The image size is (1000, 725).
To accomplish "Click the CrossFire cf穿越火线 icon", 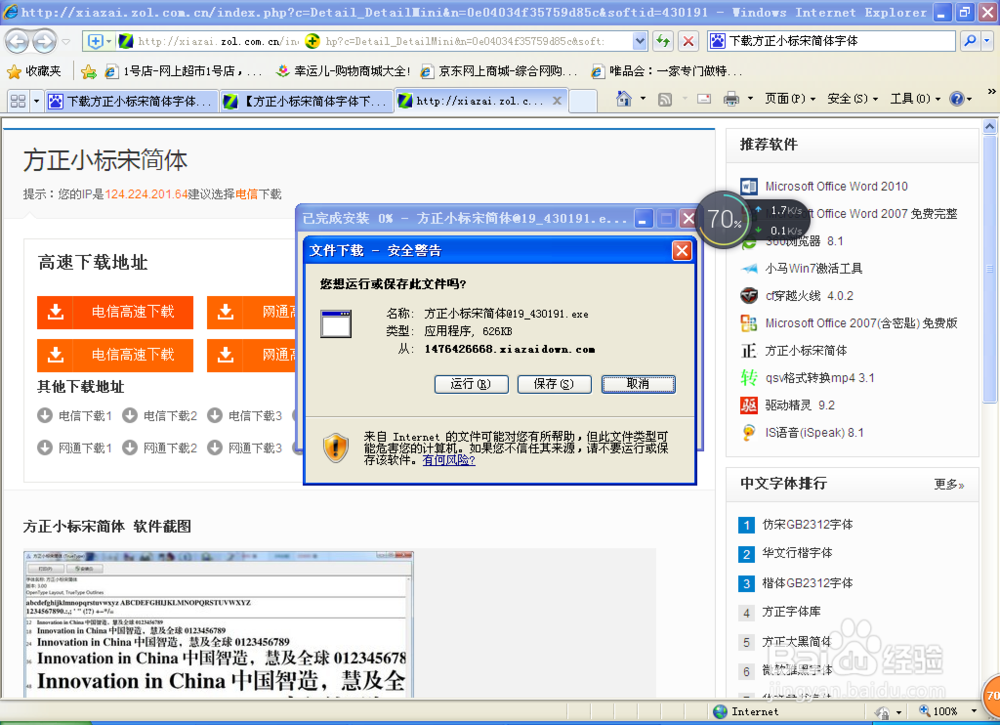I will click(749, 296).
